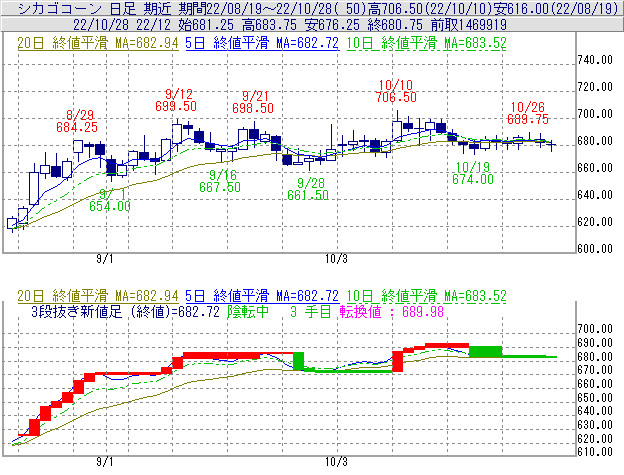
Task: Click '20日 終値平滑 MA=682.94' legend in upper chart
Action: pos(98,43)
